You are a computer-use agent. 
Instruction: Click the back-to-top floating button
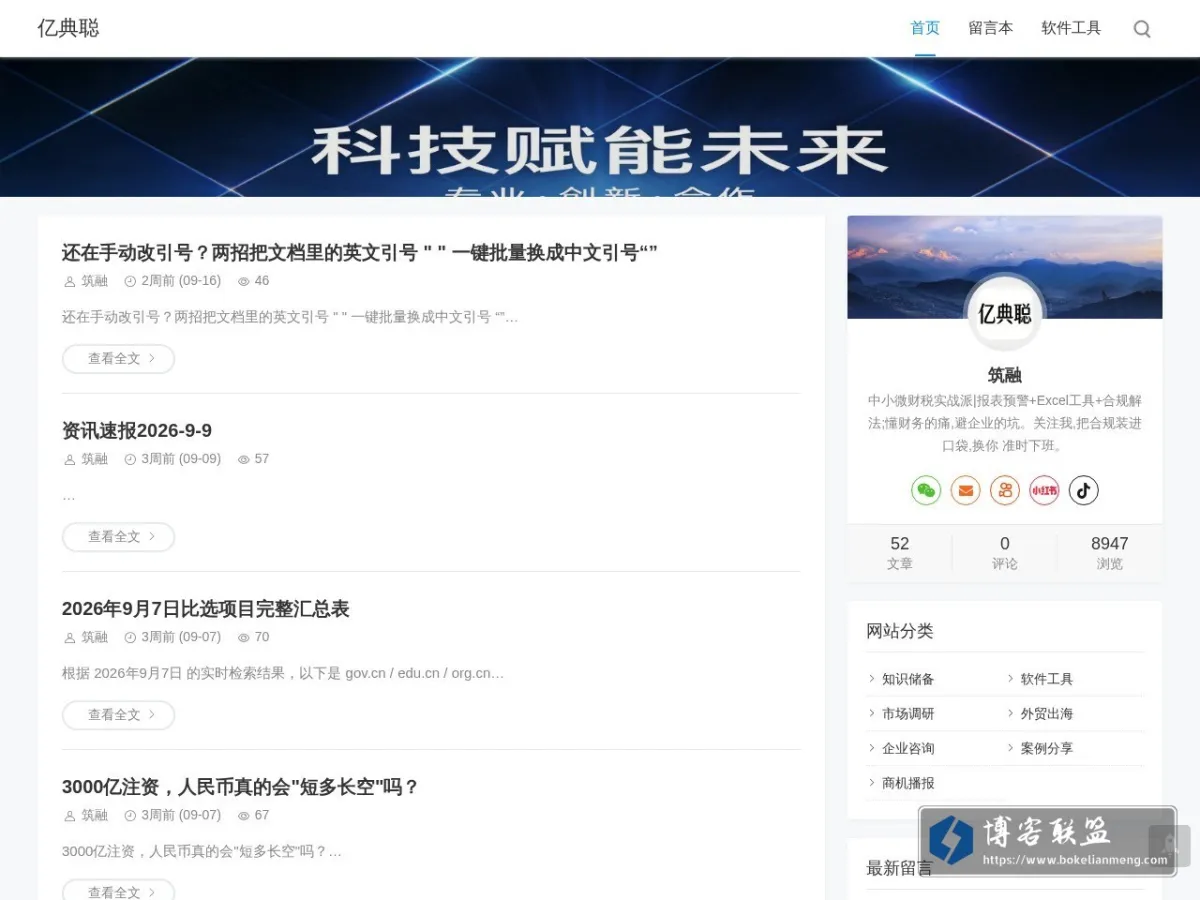click(1169, 846)
